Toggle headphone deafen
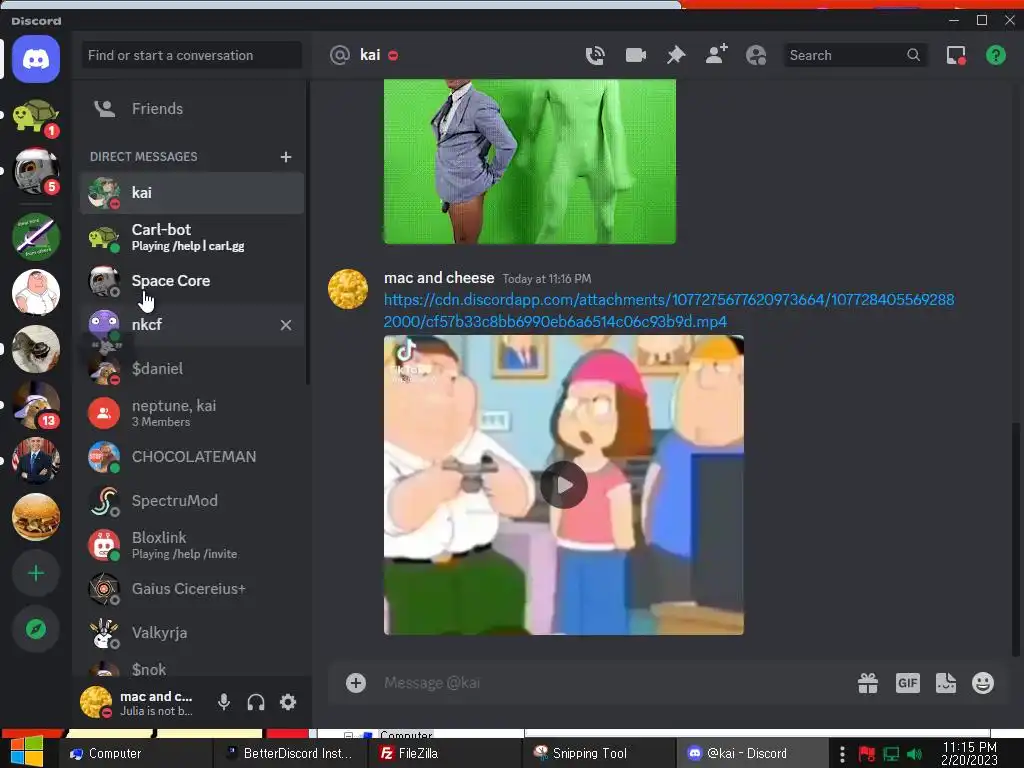This screenshot has height=768, width=1024. 256,702
